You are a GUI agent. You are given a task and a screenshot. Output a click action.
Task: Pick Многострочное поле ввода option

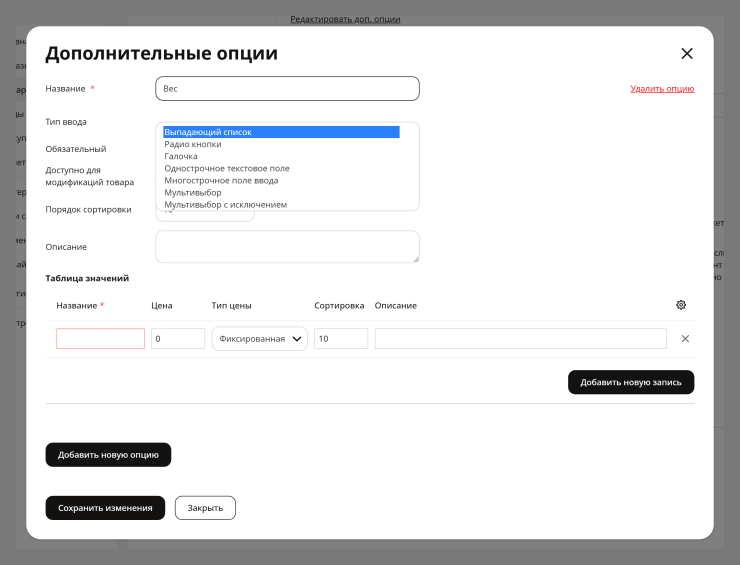tap(221, 181)
